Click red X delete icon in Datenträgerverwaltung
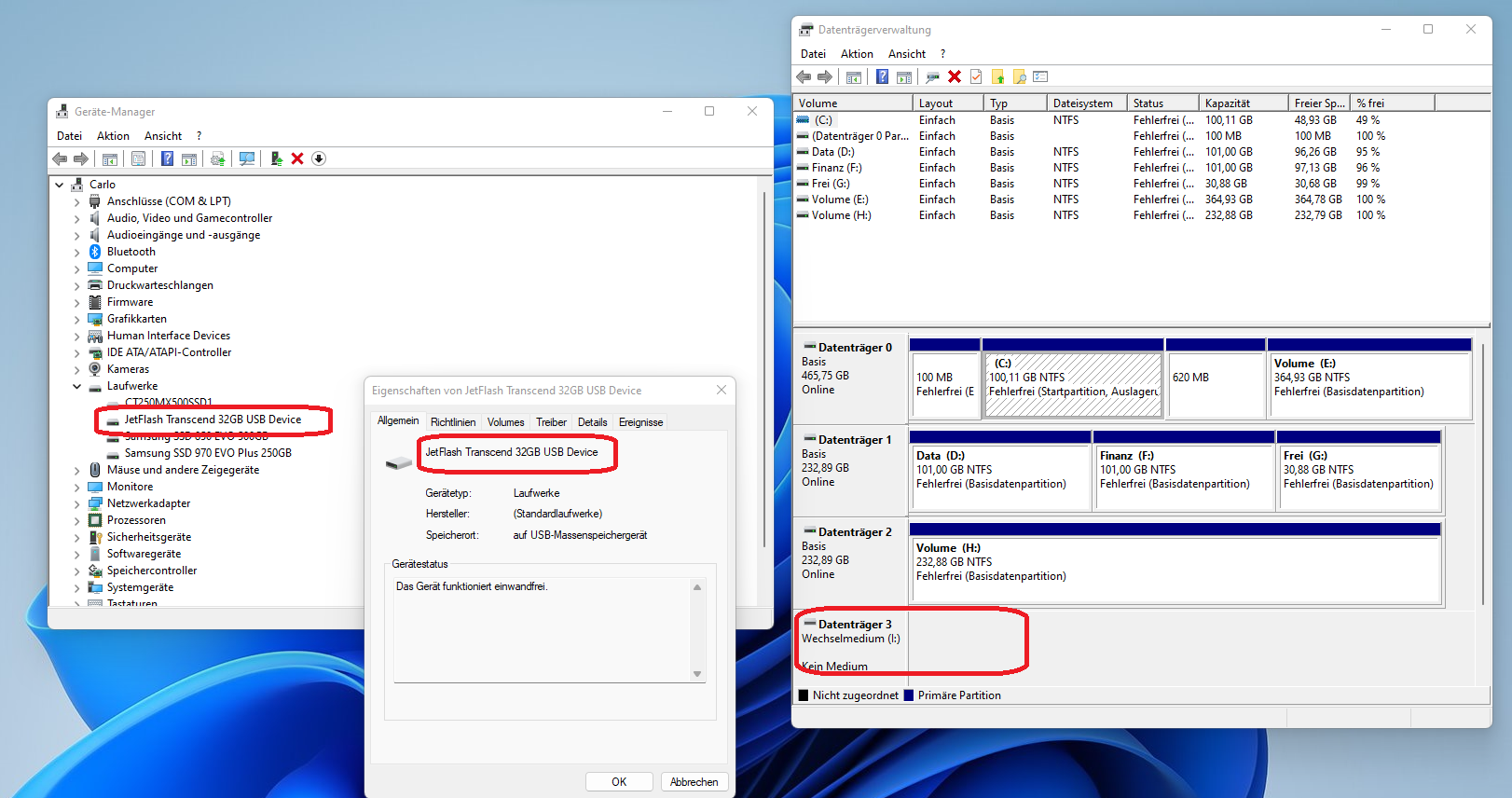The image size is (1512, 798). [955, 76]
